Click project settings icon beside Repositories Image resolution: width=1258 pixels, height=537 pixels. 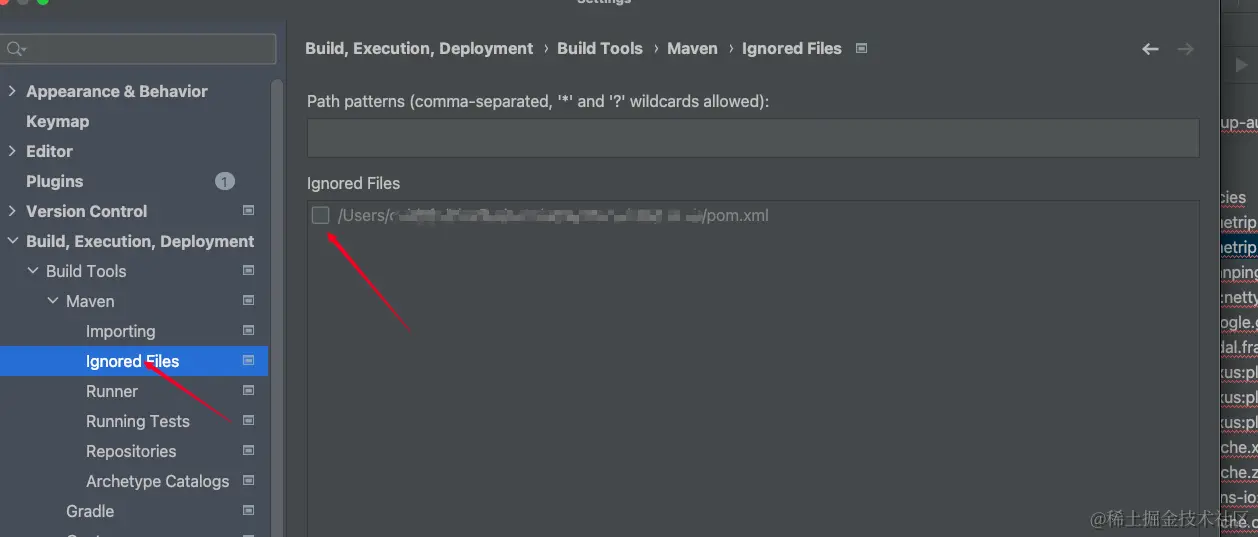[249, 451]
